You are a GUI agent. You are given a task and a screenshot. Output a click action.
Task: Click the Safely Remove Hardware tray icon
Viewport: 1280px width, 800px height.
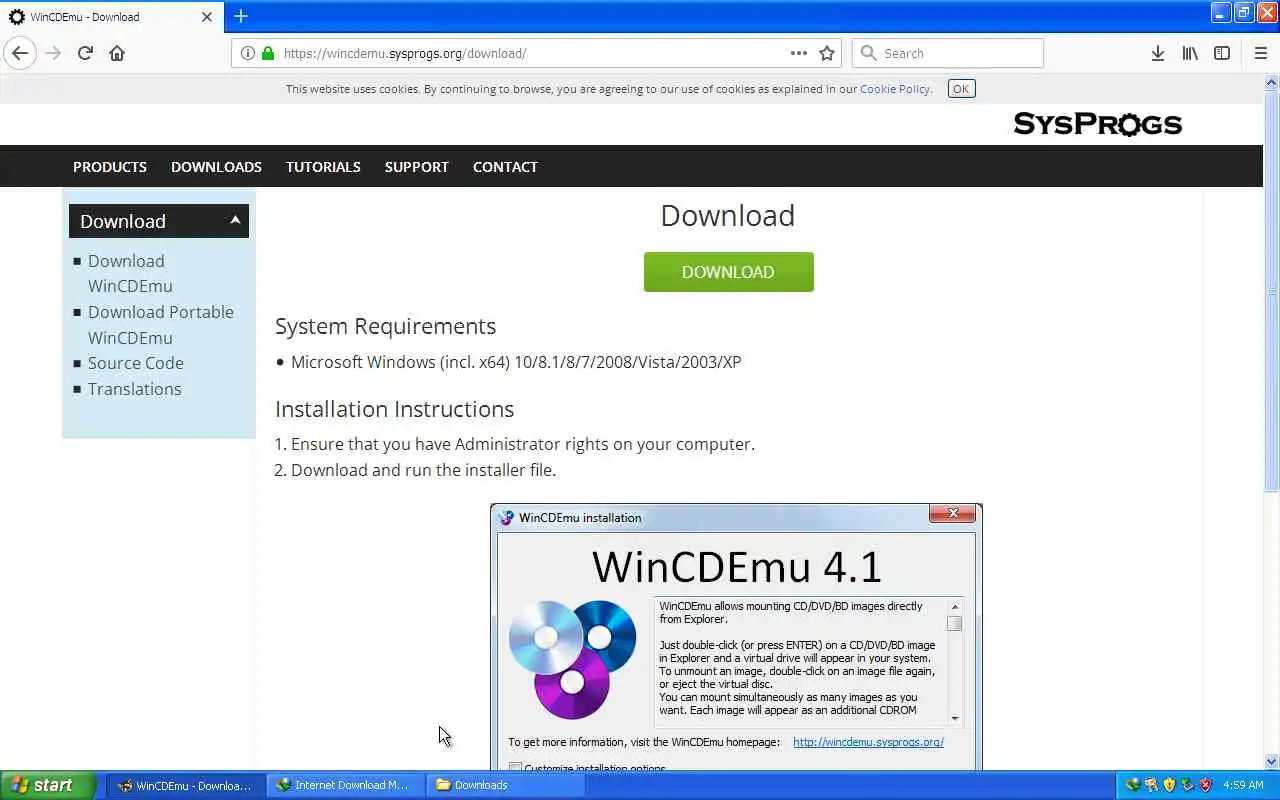(1187, 785)
